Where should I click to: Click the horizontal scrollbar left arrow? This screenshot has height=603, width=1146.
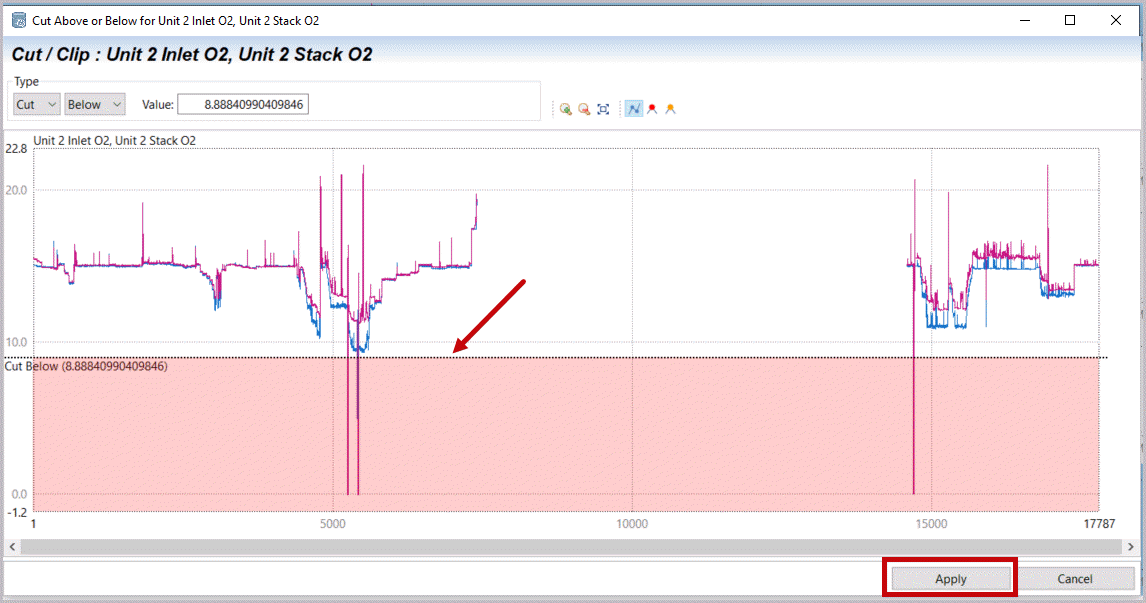click(11, 547)
